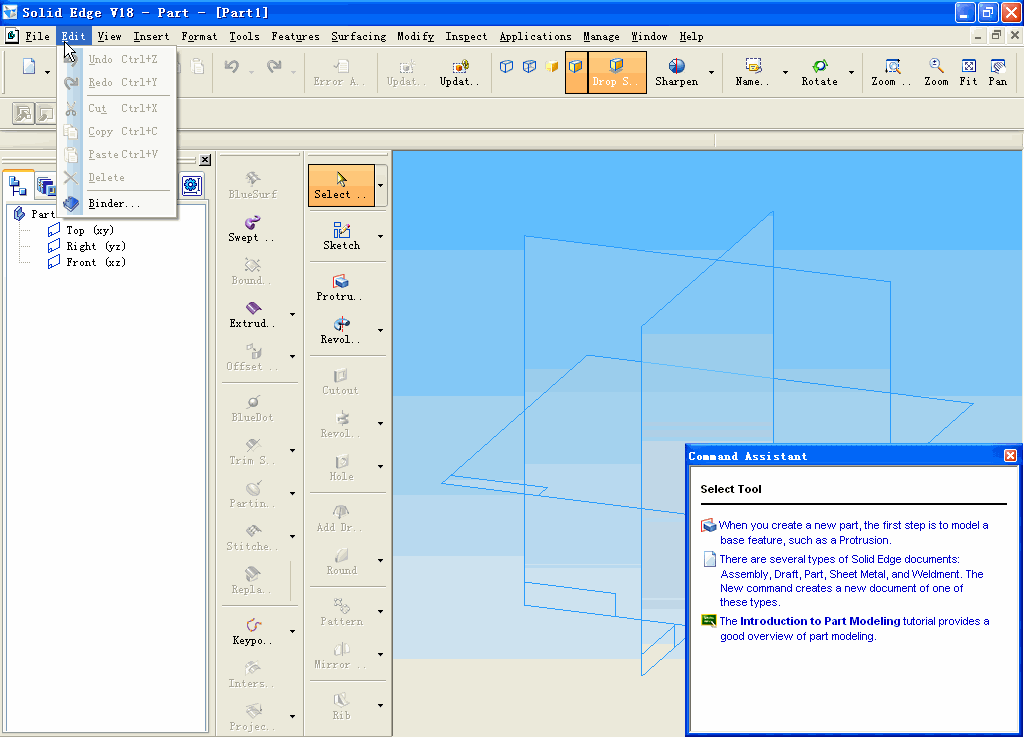Toggle the hidden edges display mode icon
Screen dimensions: 1024x738
529,66
